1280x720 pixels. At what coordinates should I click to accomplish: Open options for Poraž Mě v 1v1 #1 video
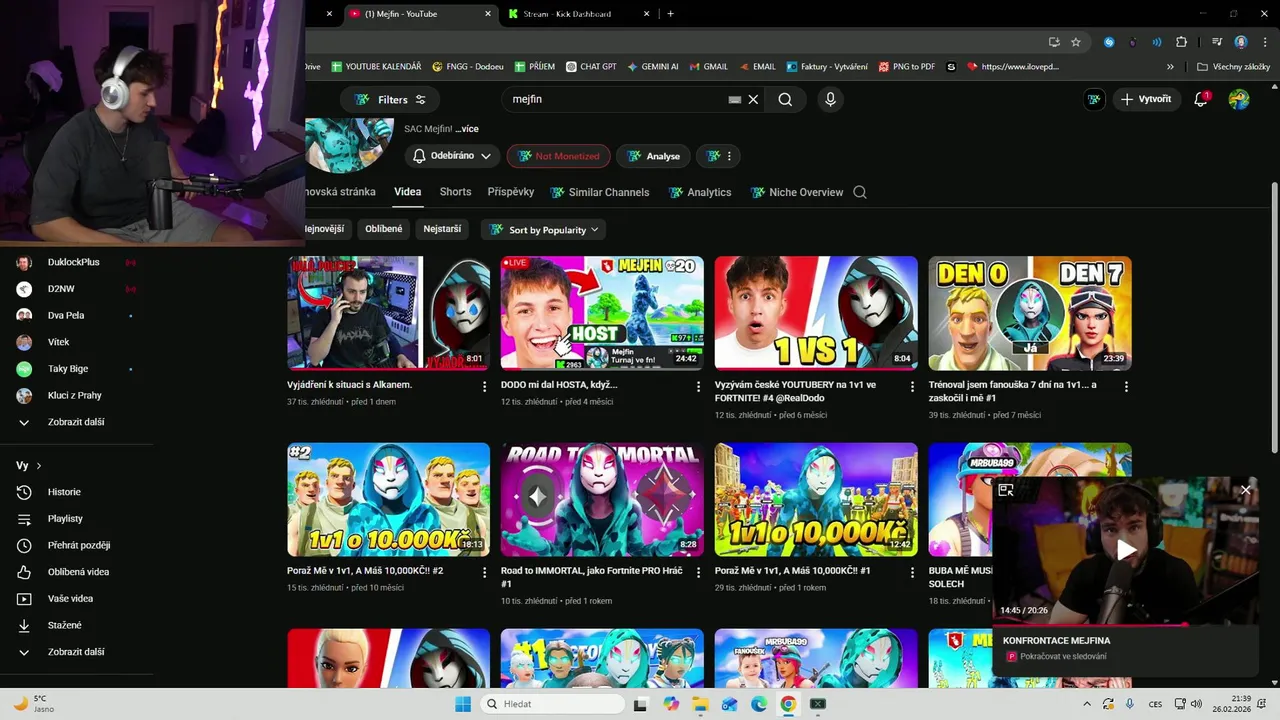913,572
